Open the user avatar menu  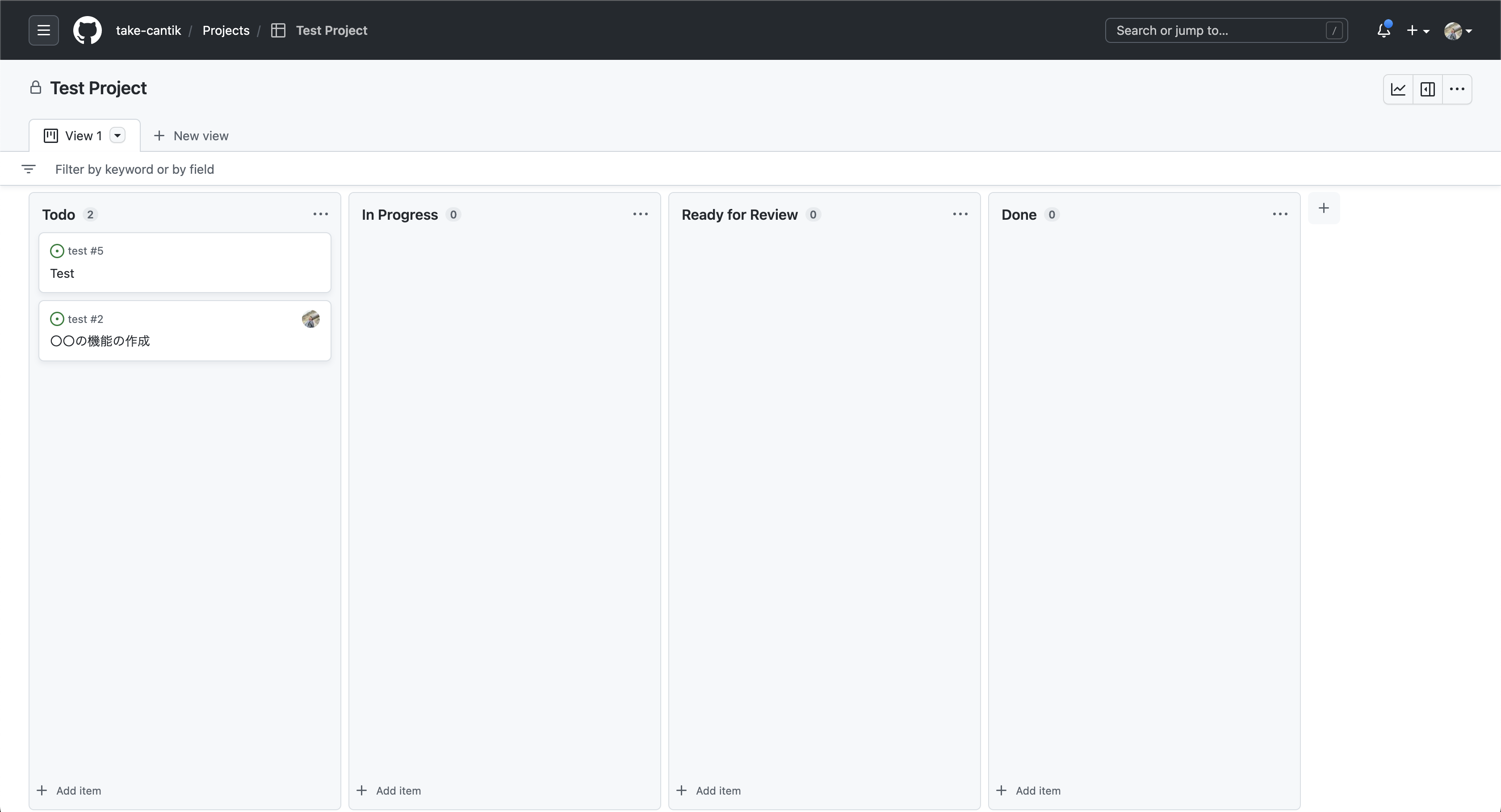click(1457, 30)
